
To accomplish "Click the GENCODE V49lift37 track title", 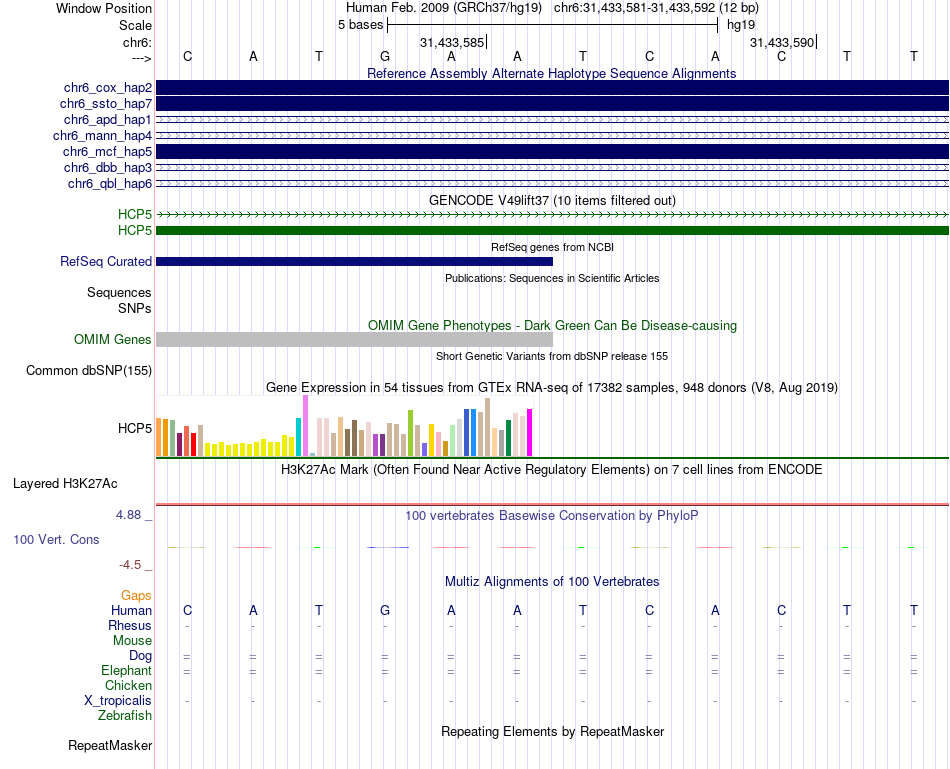I will (552, 201).
